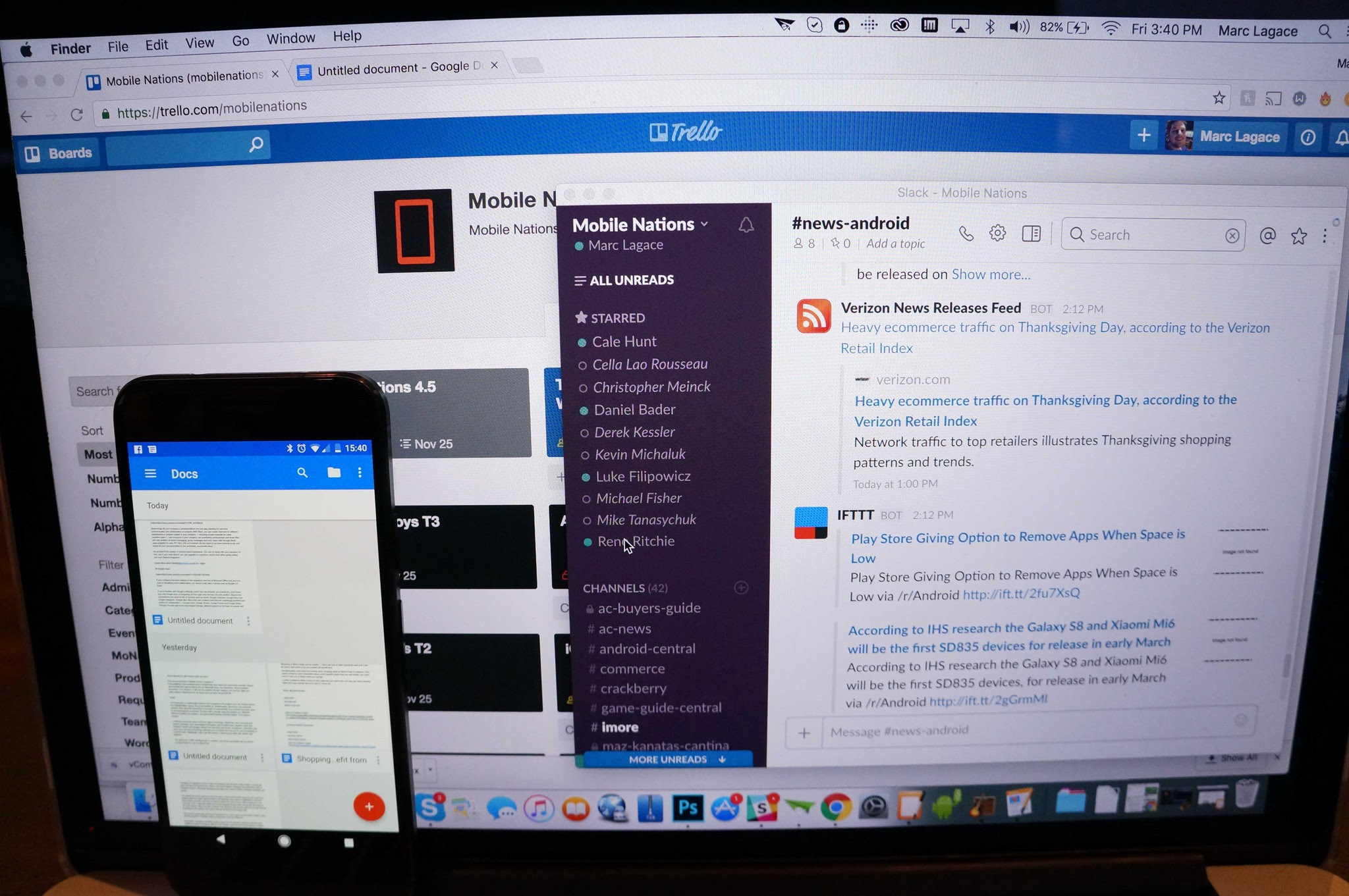Screen dimensions: 1349x896
Task: Open the mentions @ activity icon
Action: point(1267,236)
